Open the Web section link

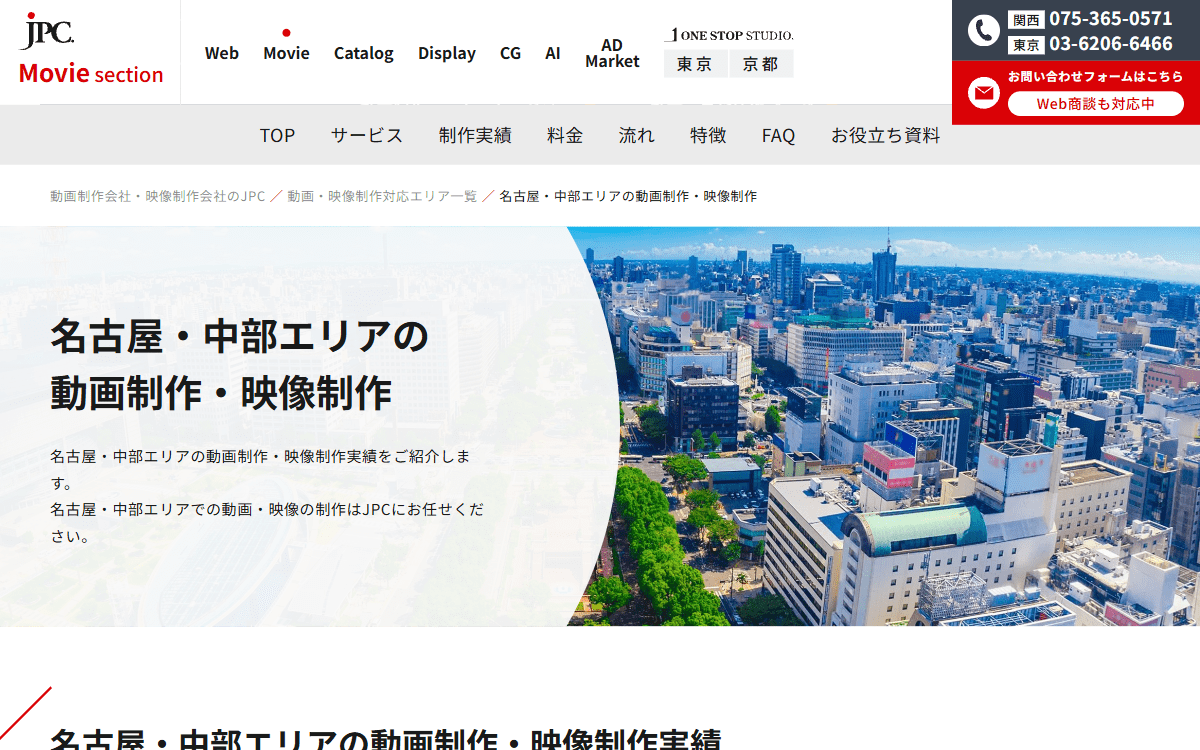tap(222, 53)
